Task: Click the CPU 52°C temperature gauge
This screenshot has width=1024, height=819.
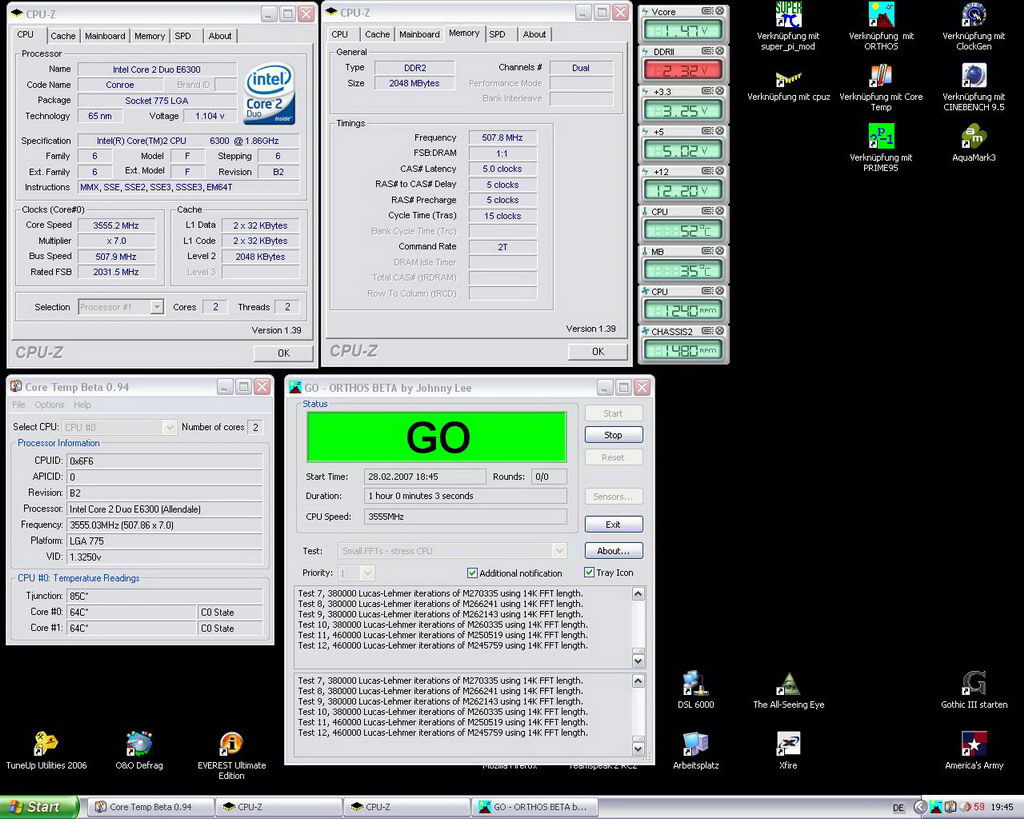Action: [x=682, y=230]
